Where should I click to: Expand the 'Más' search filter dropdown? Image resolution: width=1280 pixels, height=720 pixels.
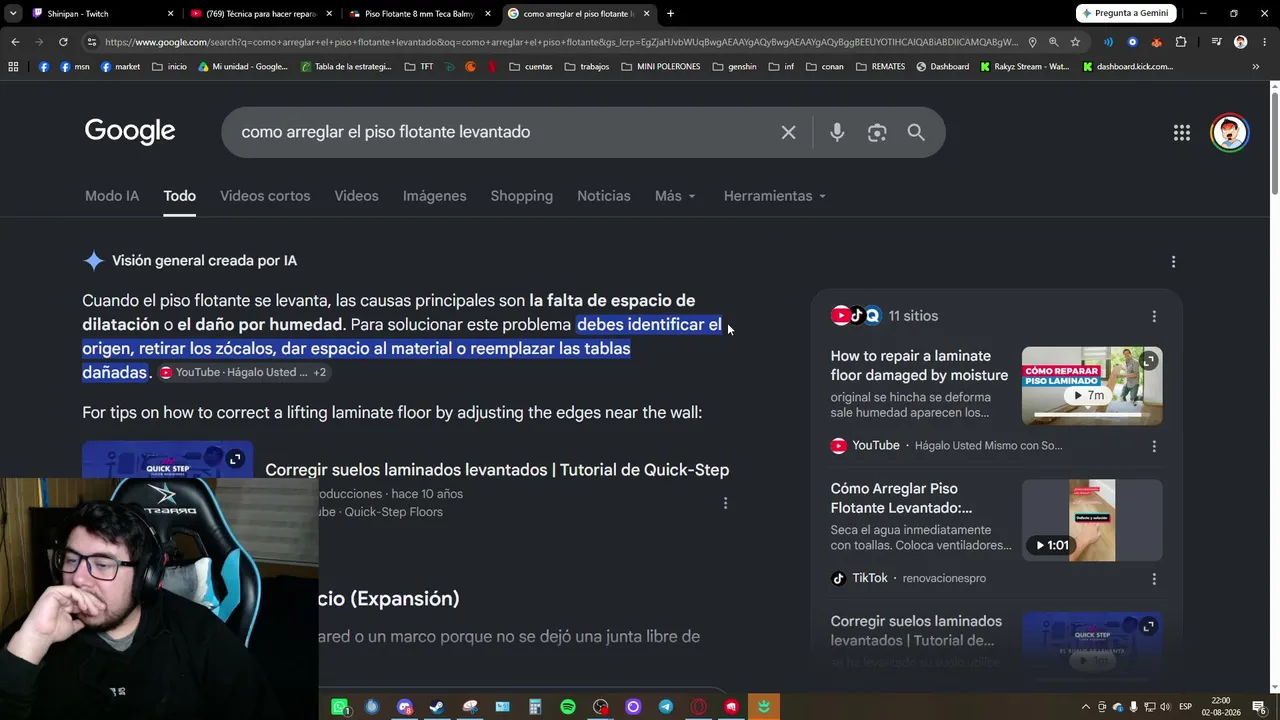675,196
